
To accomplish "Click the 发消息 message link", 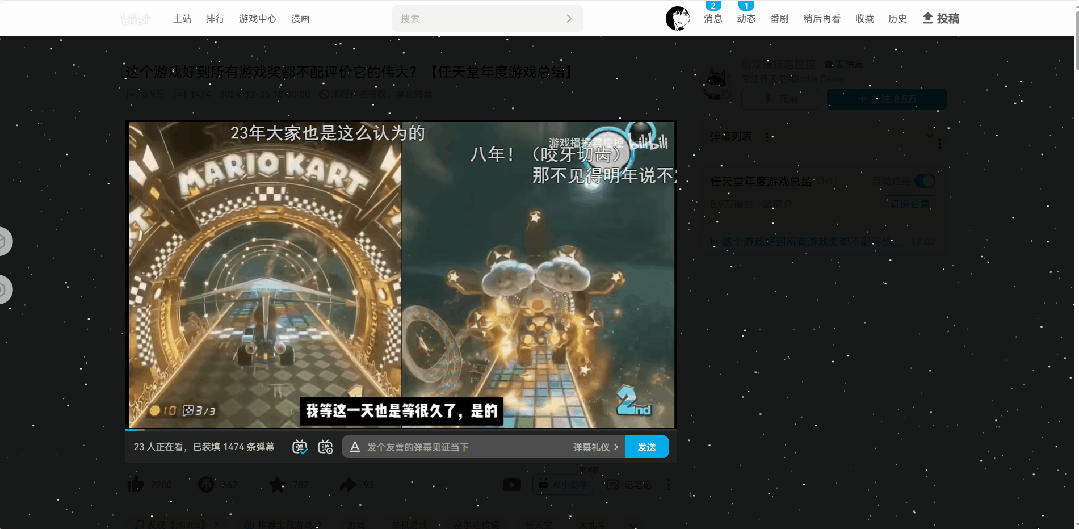I will pyautogui.click(x=843, y=64).
